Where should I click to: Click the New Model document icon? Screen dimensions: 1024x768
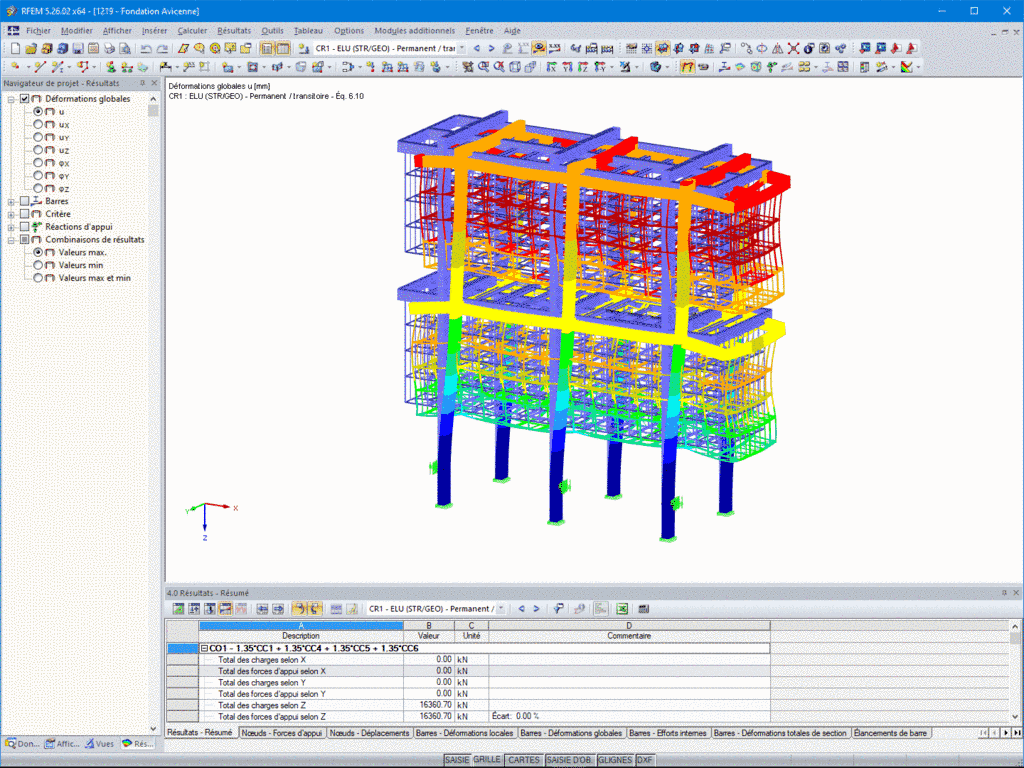coord(15,48)
